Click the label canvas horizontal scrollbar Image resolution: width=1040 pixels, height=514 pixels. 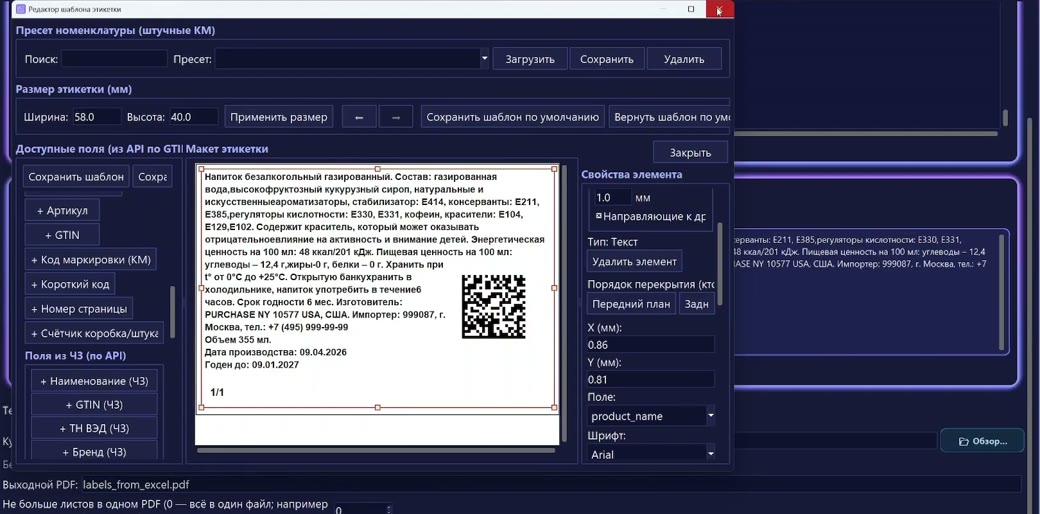click(375, 450)
